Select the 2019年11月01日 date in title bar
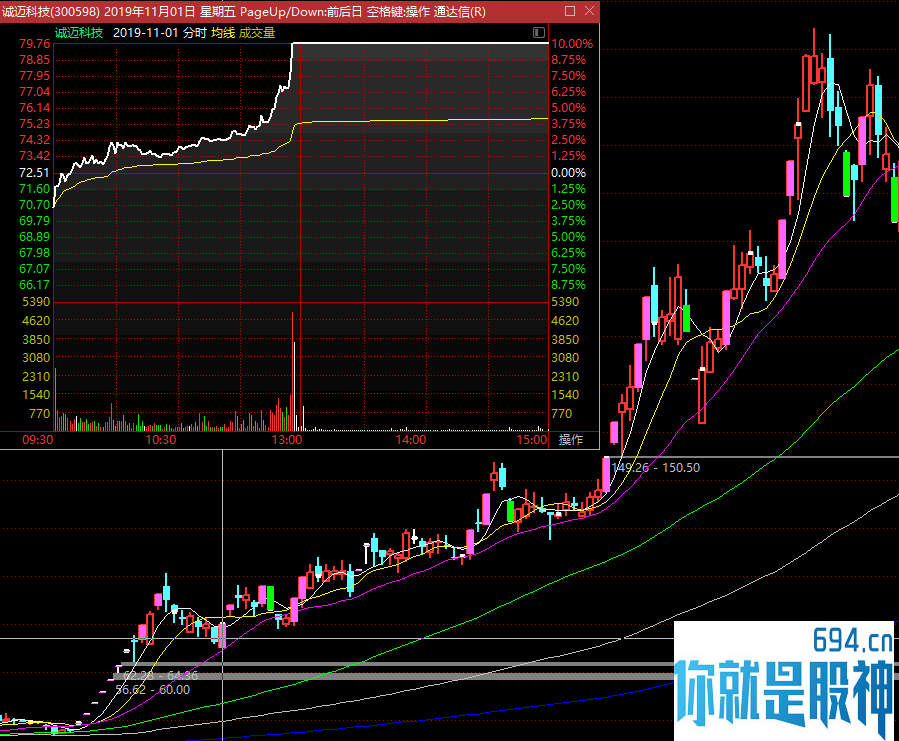Image resolution: width=899 pixels, height=741 pixels. [150, 11]
